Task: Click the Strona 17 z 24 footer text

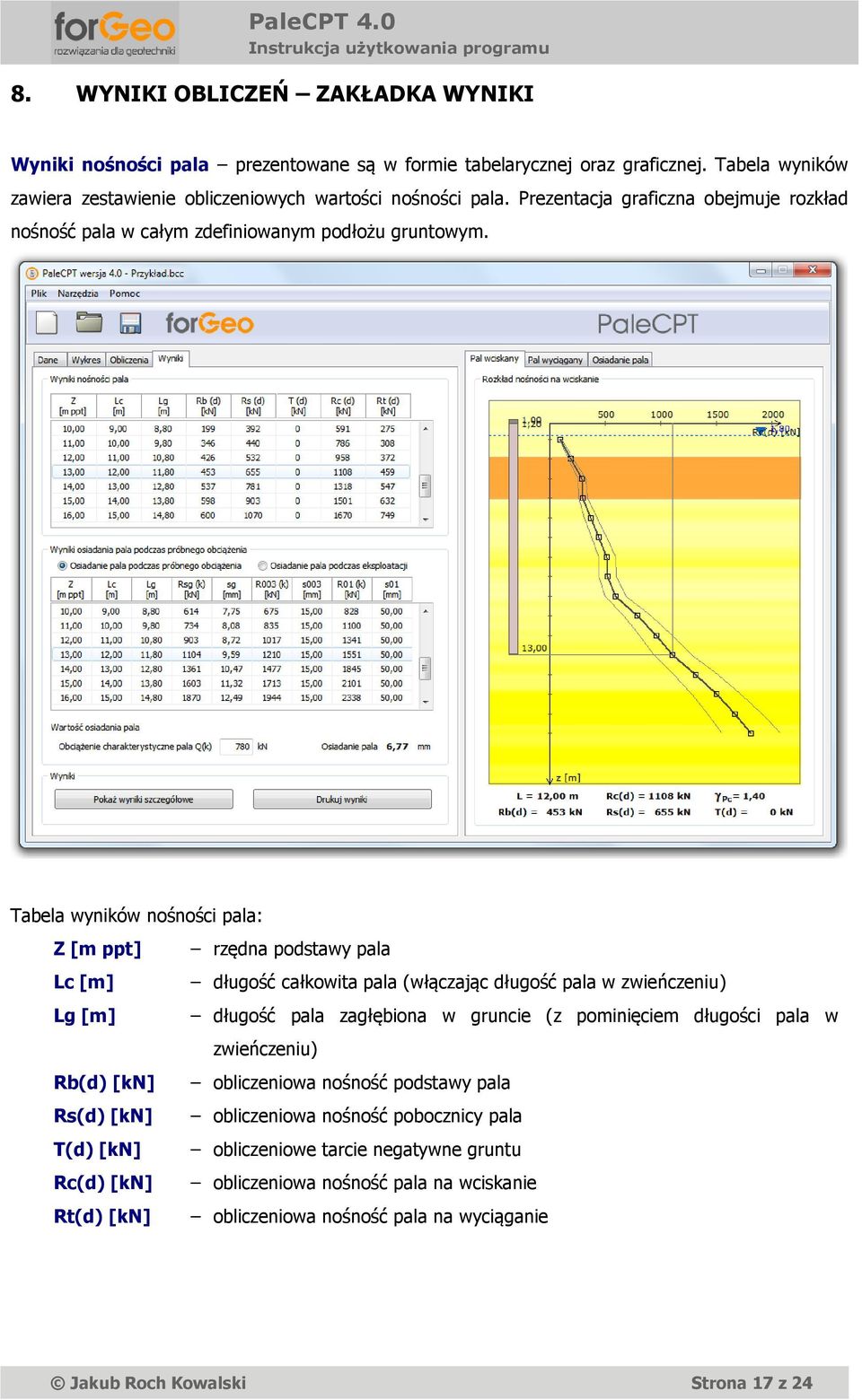Action: [752, 1383]
